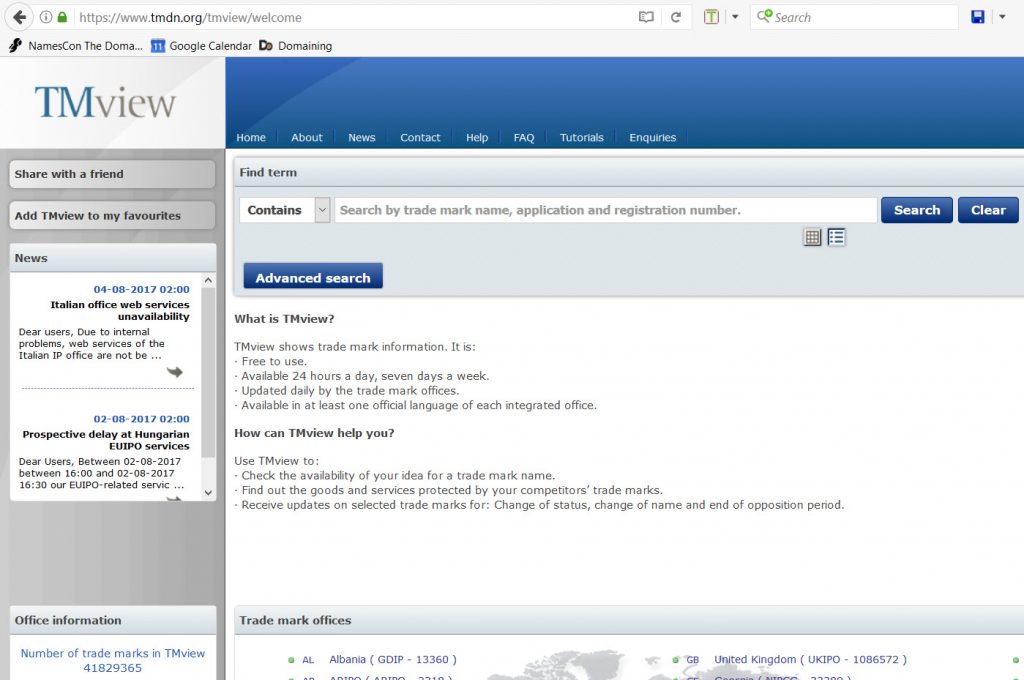The width and height of the screenshot is (1024, 680).
Task: Toggle reader view icon in address bar
Action: coord(646,17)
